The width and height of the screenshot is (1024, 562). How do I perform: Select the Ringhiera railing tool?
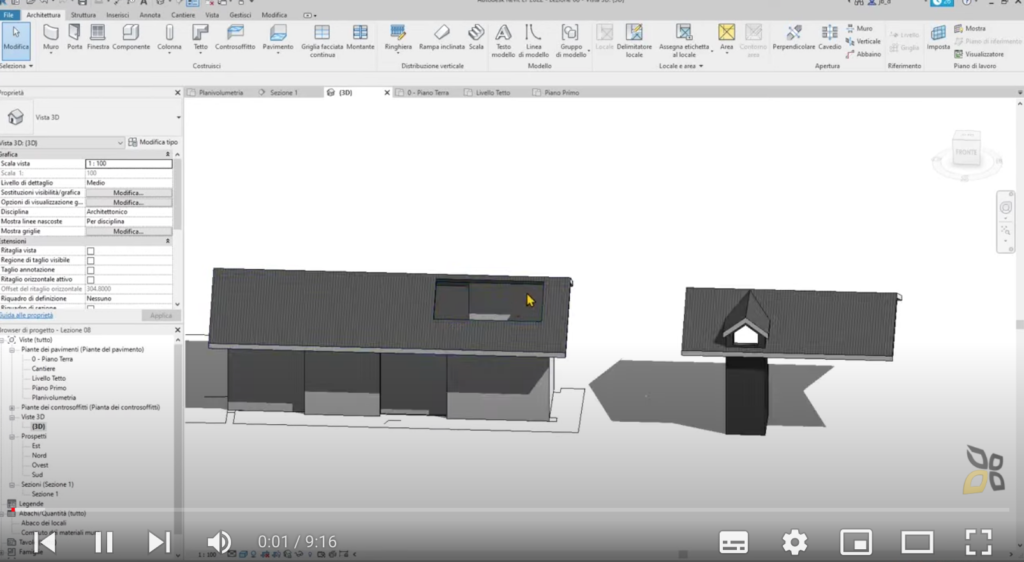(398, 37)
